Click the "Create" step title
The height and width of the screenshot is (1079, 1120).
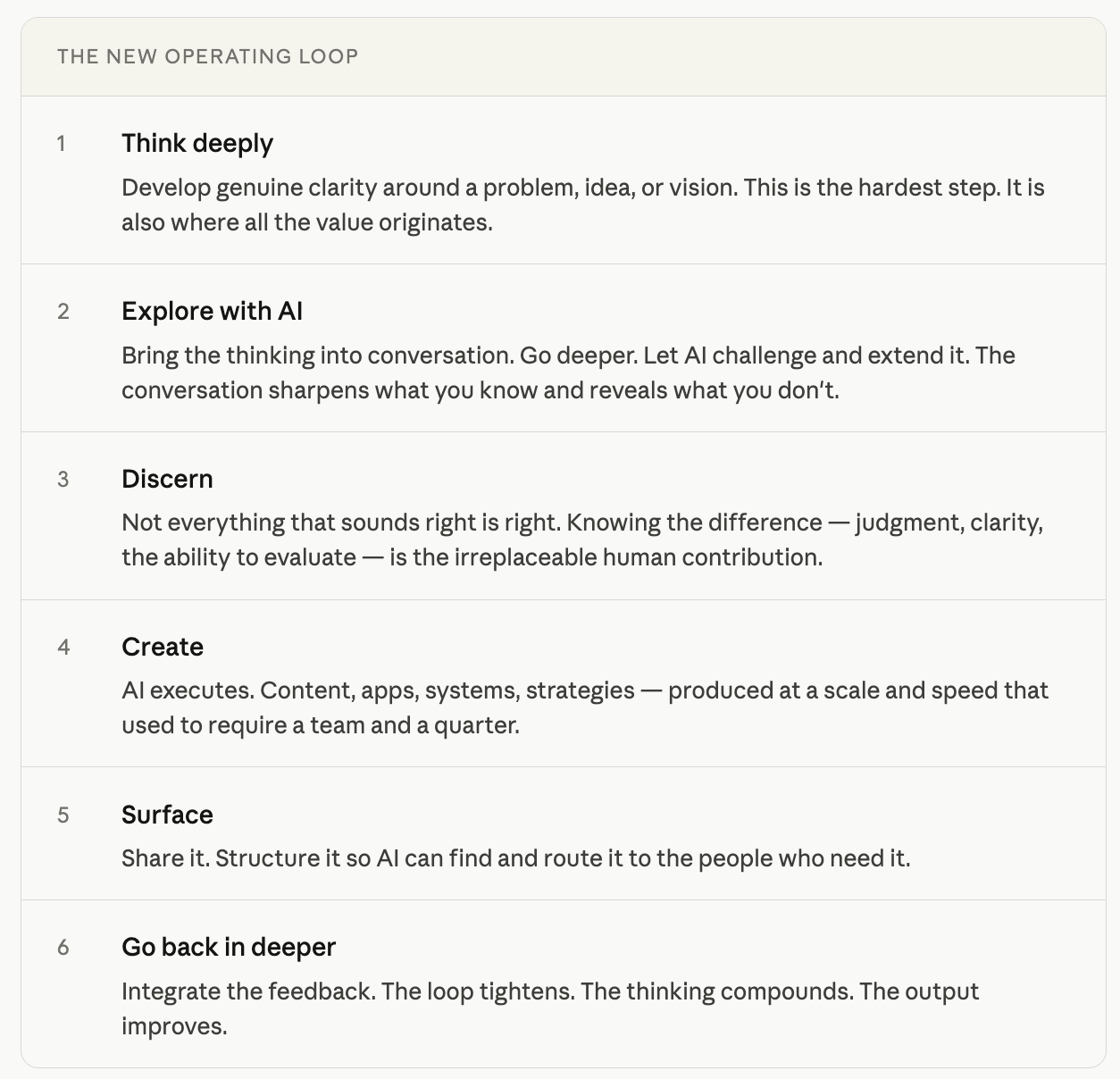(x=163, y=647)
